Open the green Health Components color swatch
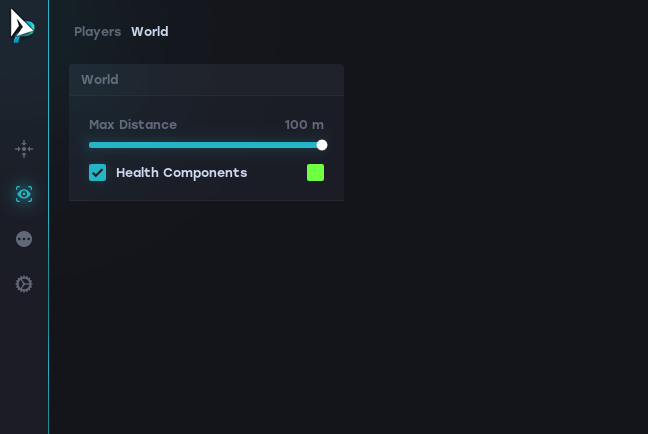Viewport: 648px width, 434px height. [315, 173]
